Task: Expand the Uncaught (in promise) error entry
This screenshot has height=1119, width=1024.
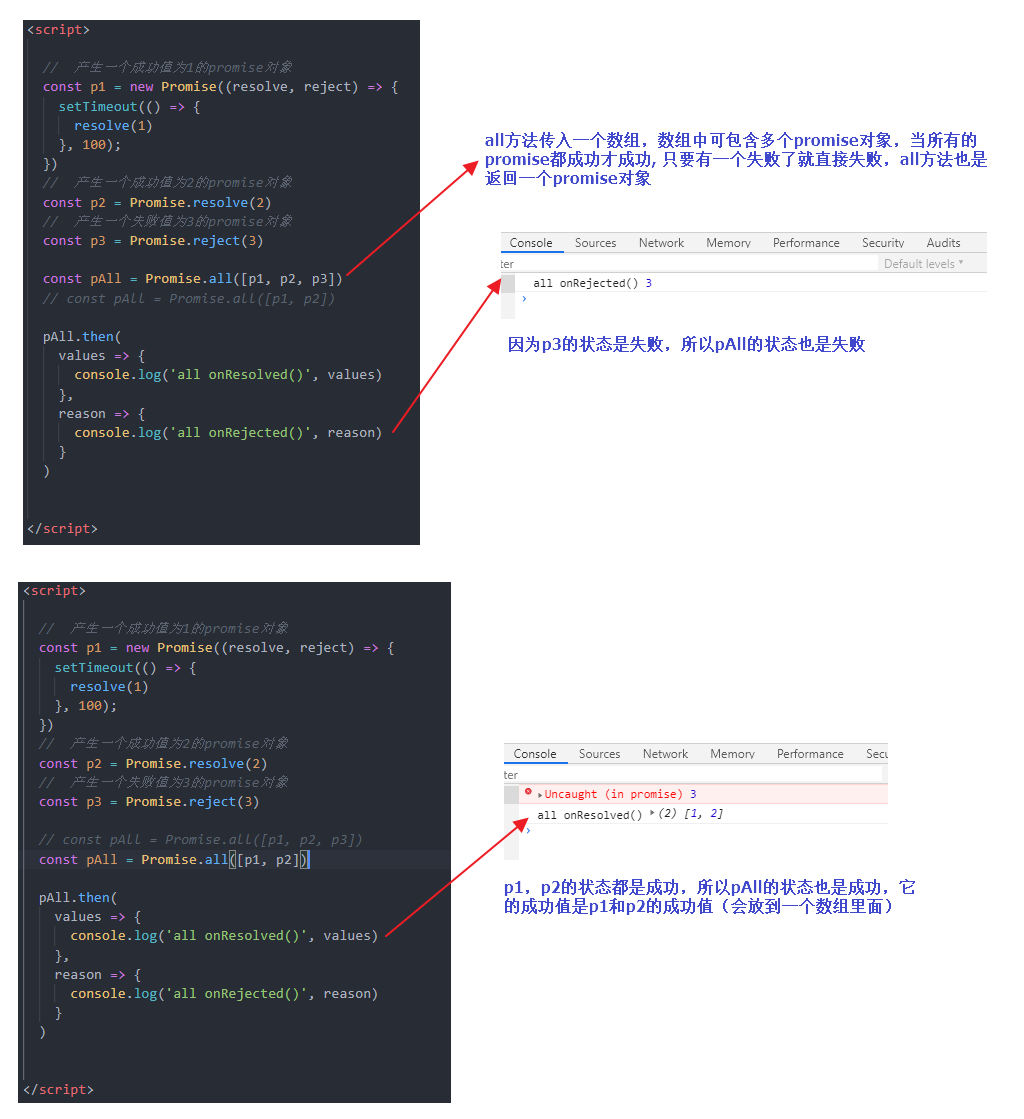Action: tap(539, 794)
